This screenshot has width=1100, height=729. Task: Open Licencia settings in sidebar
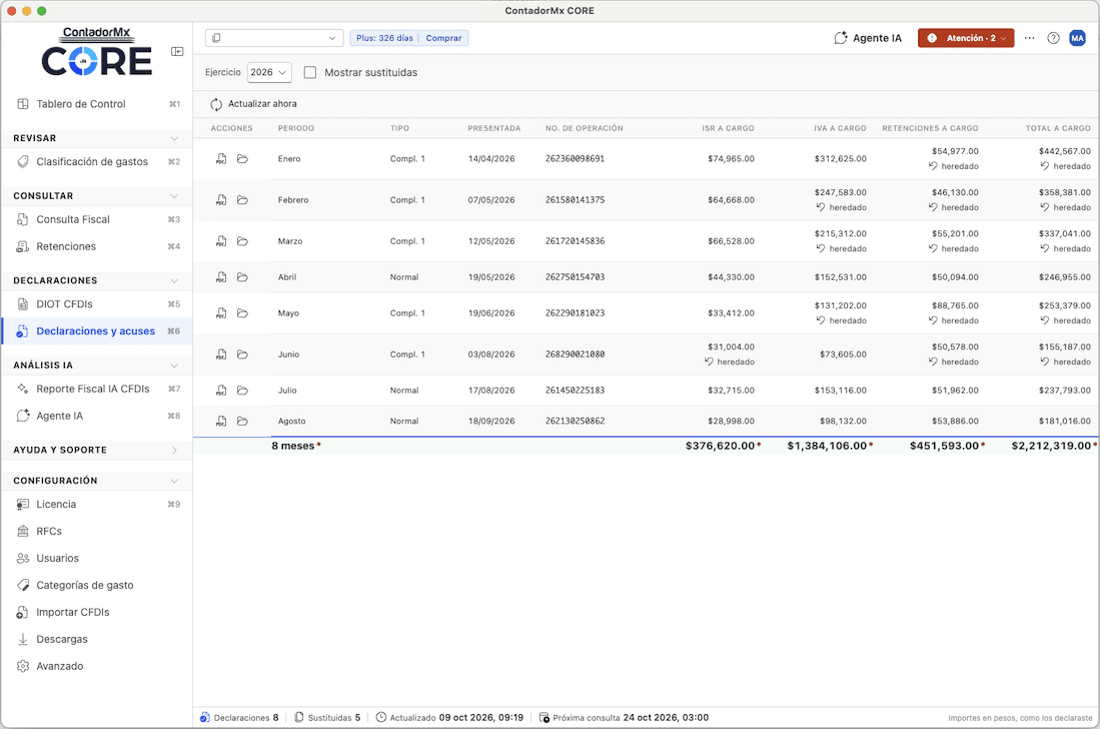coord(97,504)
